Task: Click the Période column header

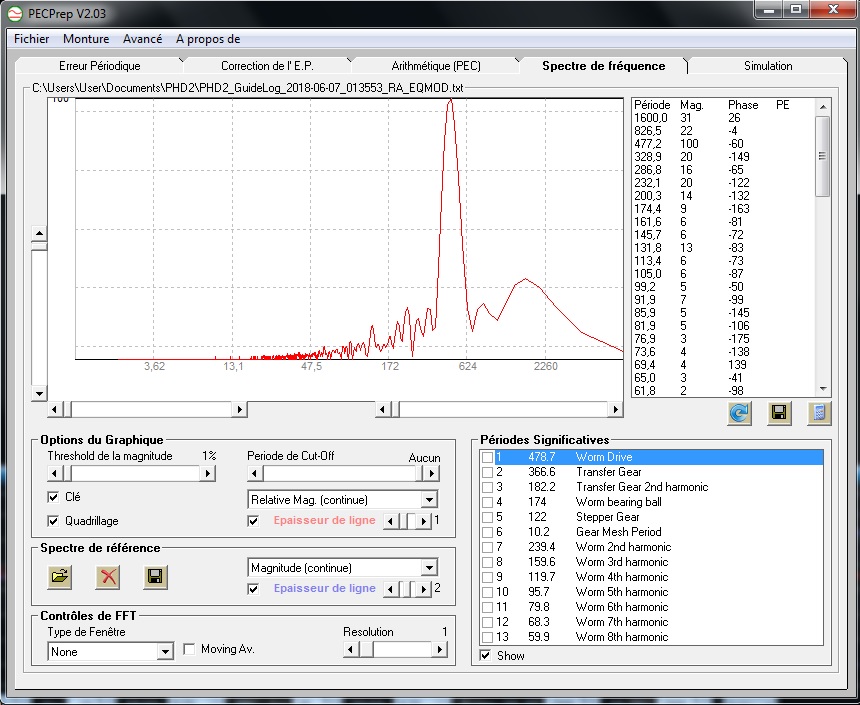Action: (x=652, y=105)
